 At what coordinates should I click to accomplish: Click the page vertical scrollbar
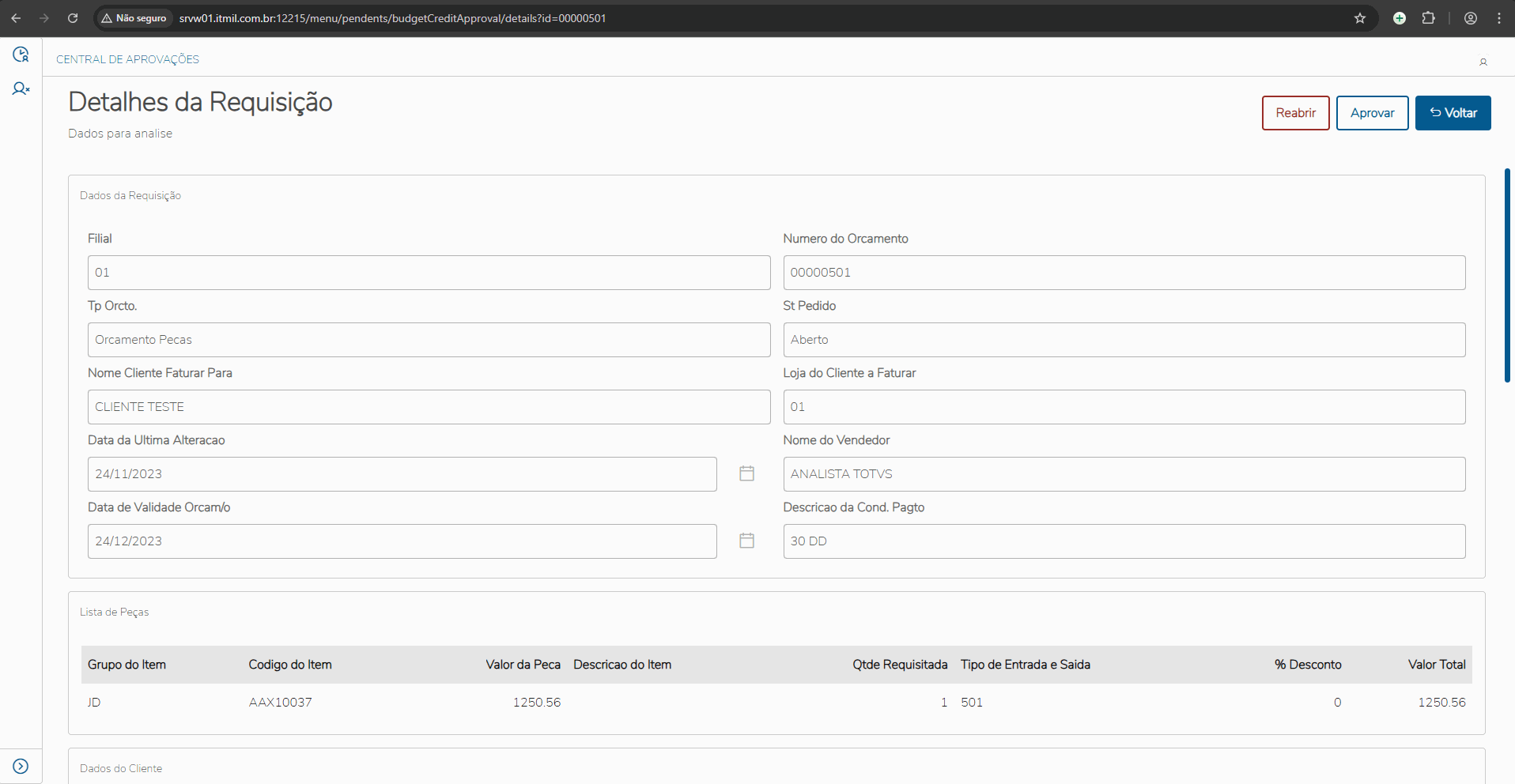[1507, 275]
